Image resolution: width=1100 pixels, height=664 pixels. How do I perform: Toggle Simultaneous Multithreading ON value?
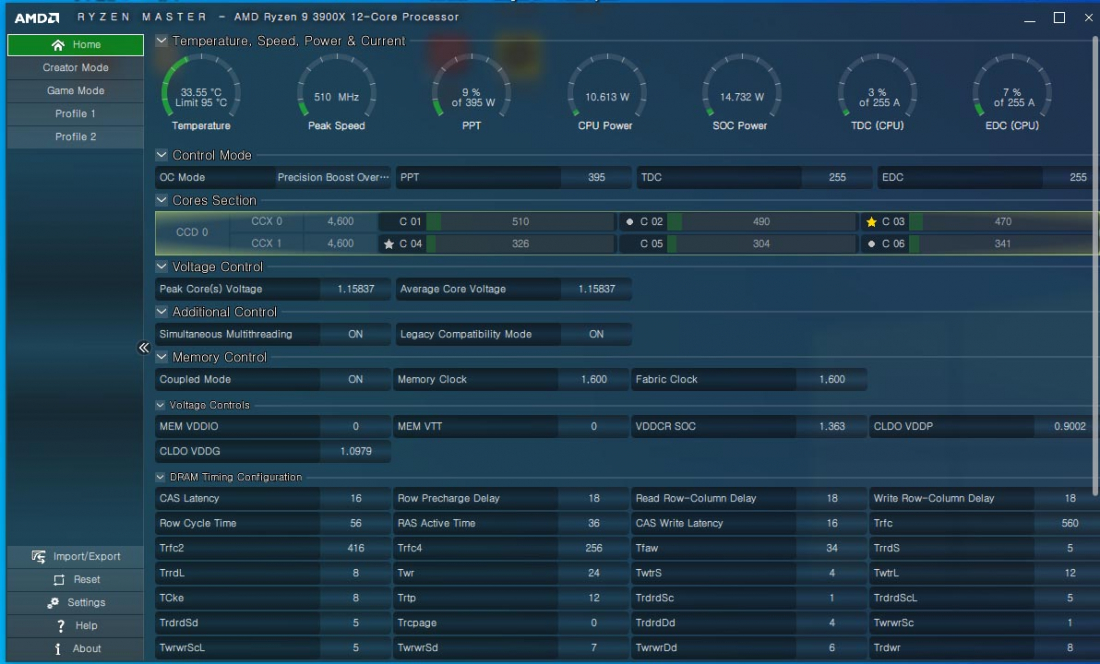point(355,334)
